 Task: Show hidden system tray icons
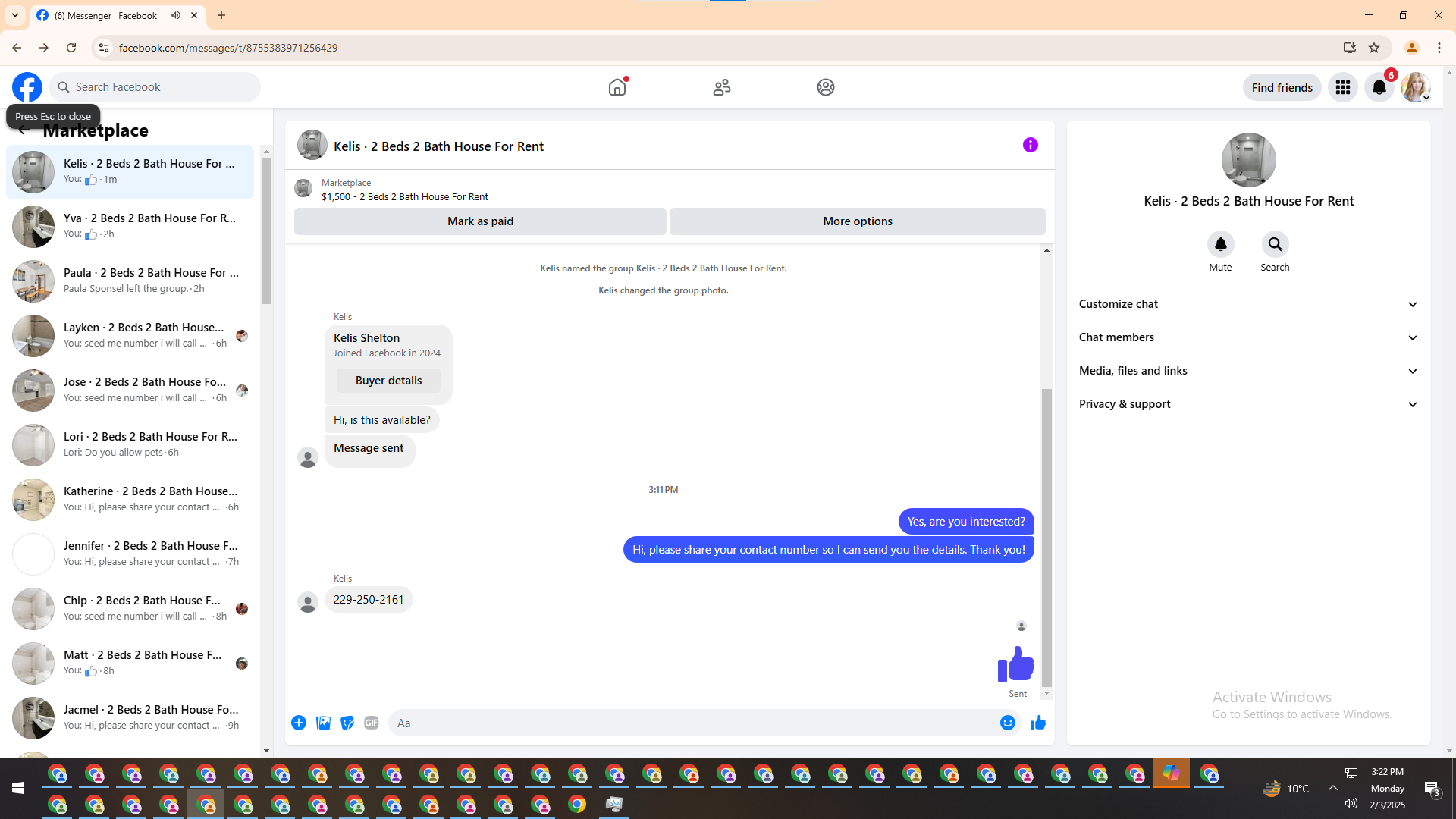click(1333, 788)
